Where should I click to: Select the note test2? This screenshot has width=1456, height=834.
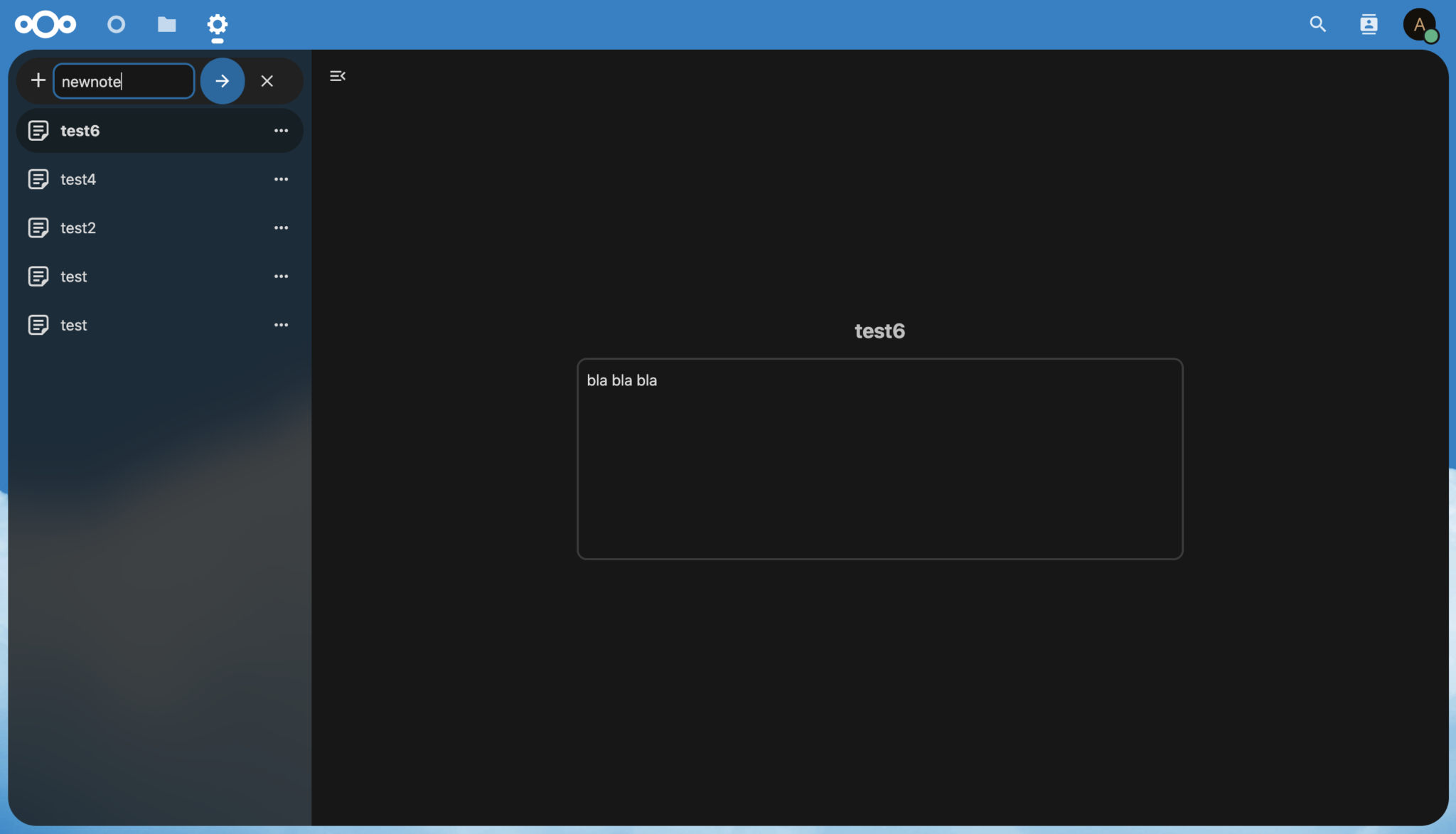coord(78,228)
